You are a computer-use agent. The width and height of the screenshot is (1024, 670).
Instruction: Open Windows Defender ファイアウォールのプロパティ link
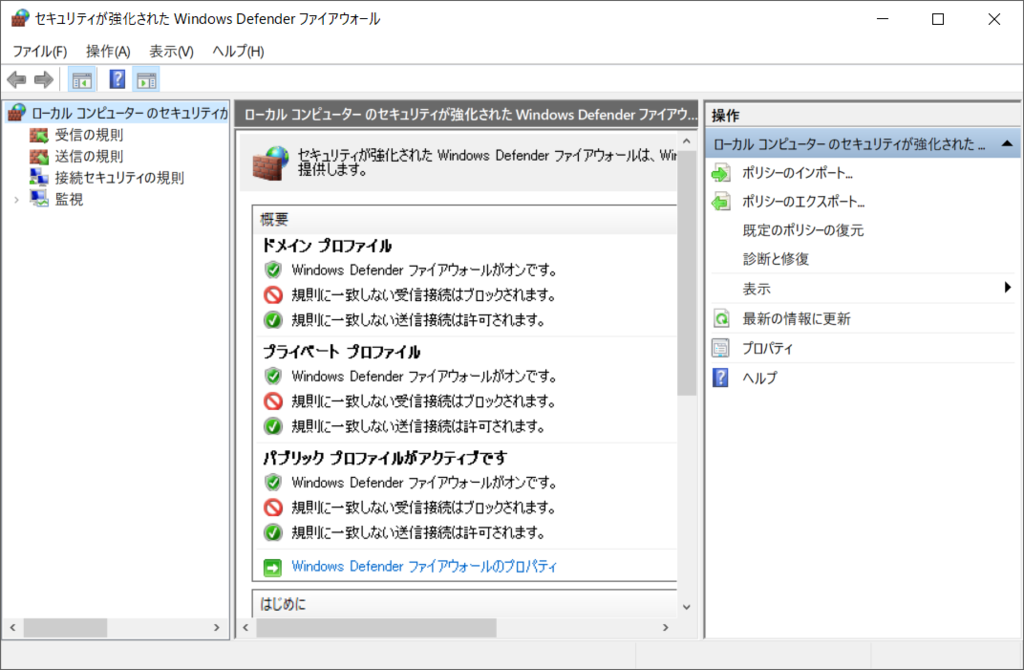pos(424,566)
